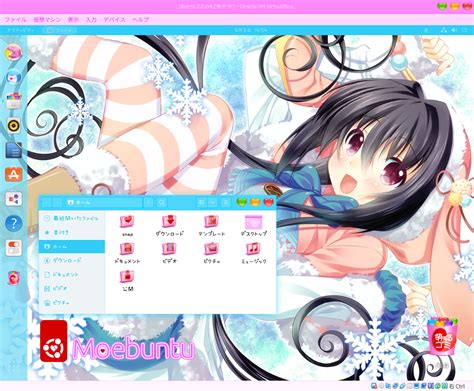Open the view options dropdown arrow
Viewport: 474px width, 391px height.
coord(213,202)
